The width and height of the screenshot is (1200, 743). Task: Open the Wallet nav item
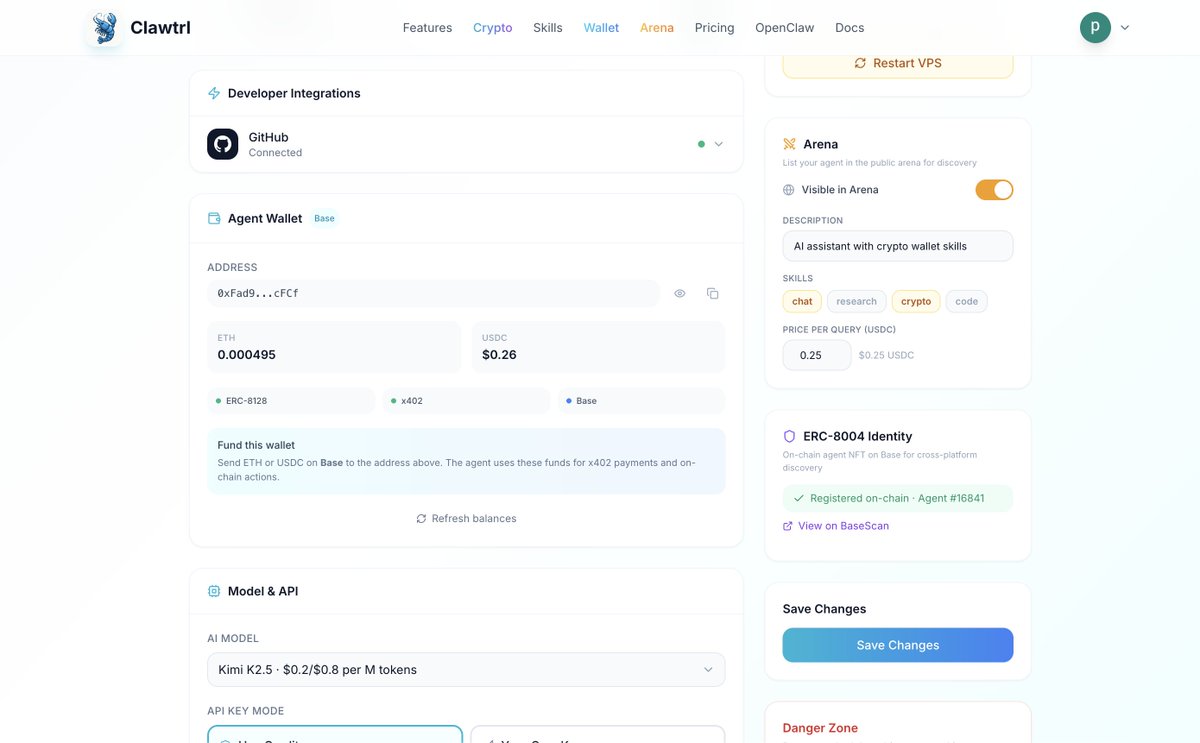(601, 28)
